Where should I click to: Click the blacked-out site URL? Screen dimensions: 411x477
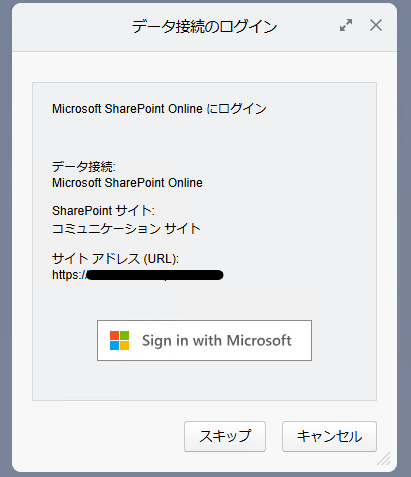tap(155, 275)
